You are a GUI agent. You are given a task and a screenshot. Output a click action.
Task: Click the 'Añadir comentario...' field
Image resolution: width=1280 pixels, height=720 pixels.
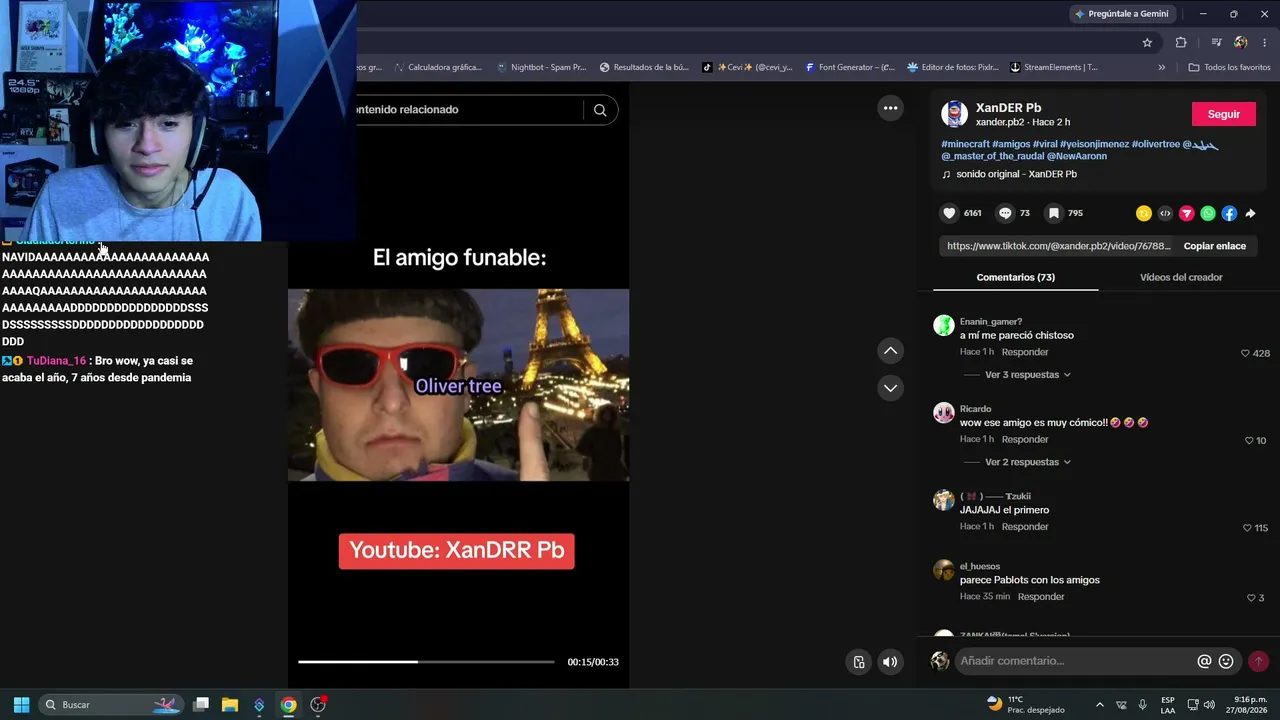(1075, 661)
